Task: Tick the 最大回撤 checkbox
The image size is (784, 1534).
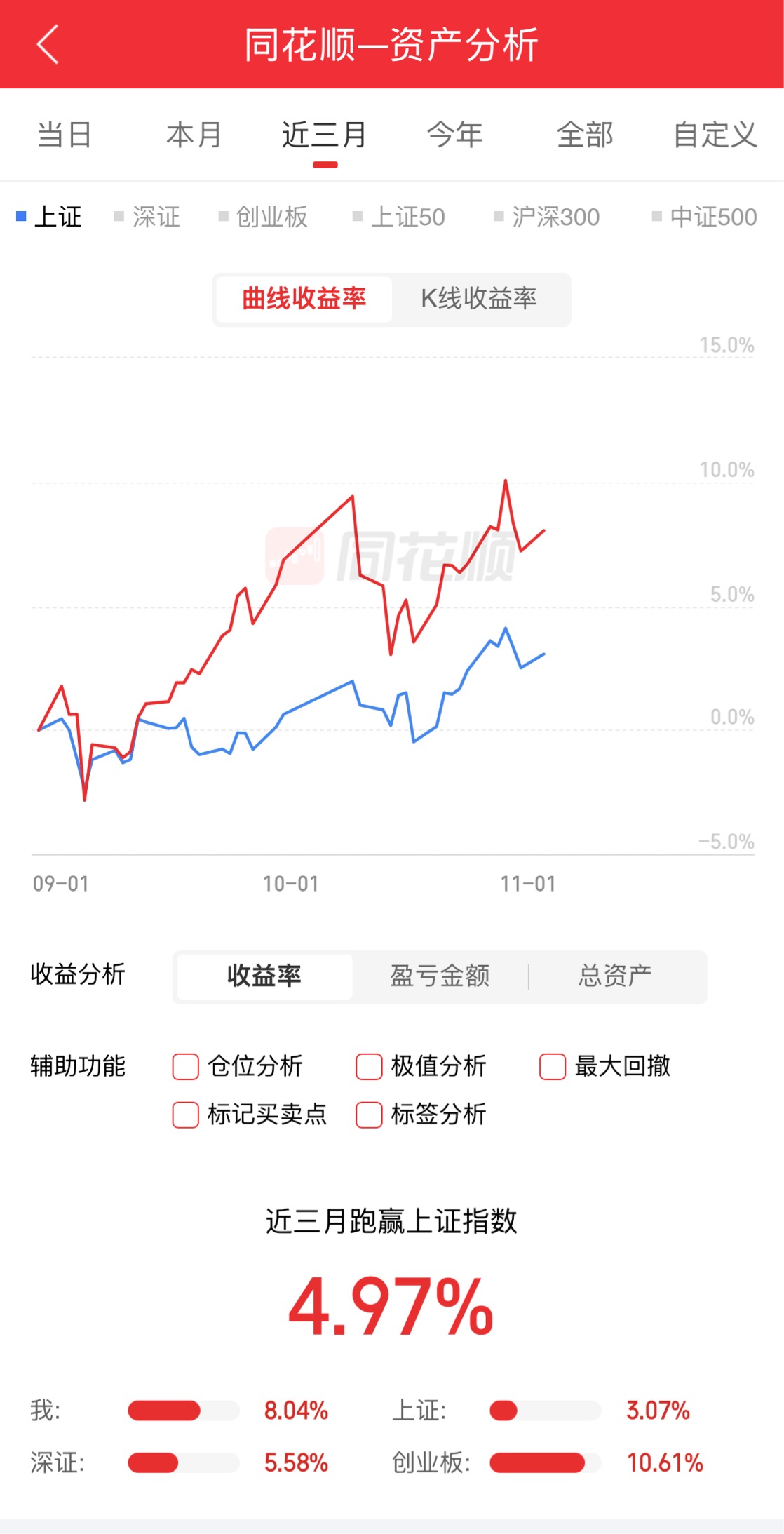Action: tap(553, 1066)
